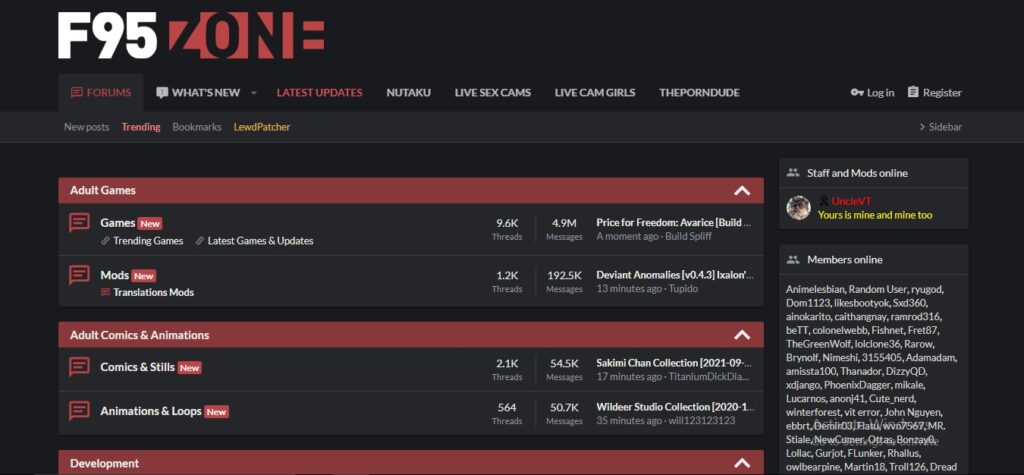Open ThePornDude menu item
Viewport: 1024px width, 475px height.
coord(699,93)
